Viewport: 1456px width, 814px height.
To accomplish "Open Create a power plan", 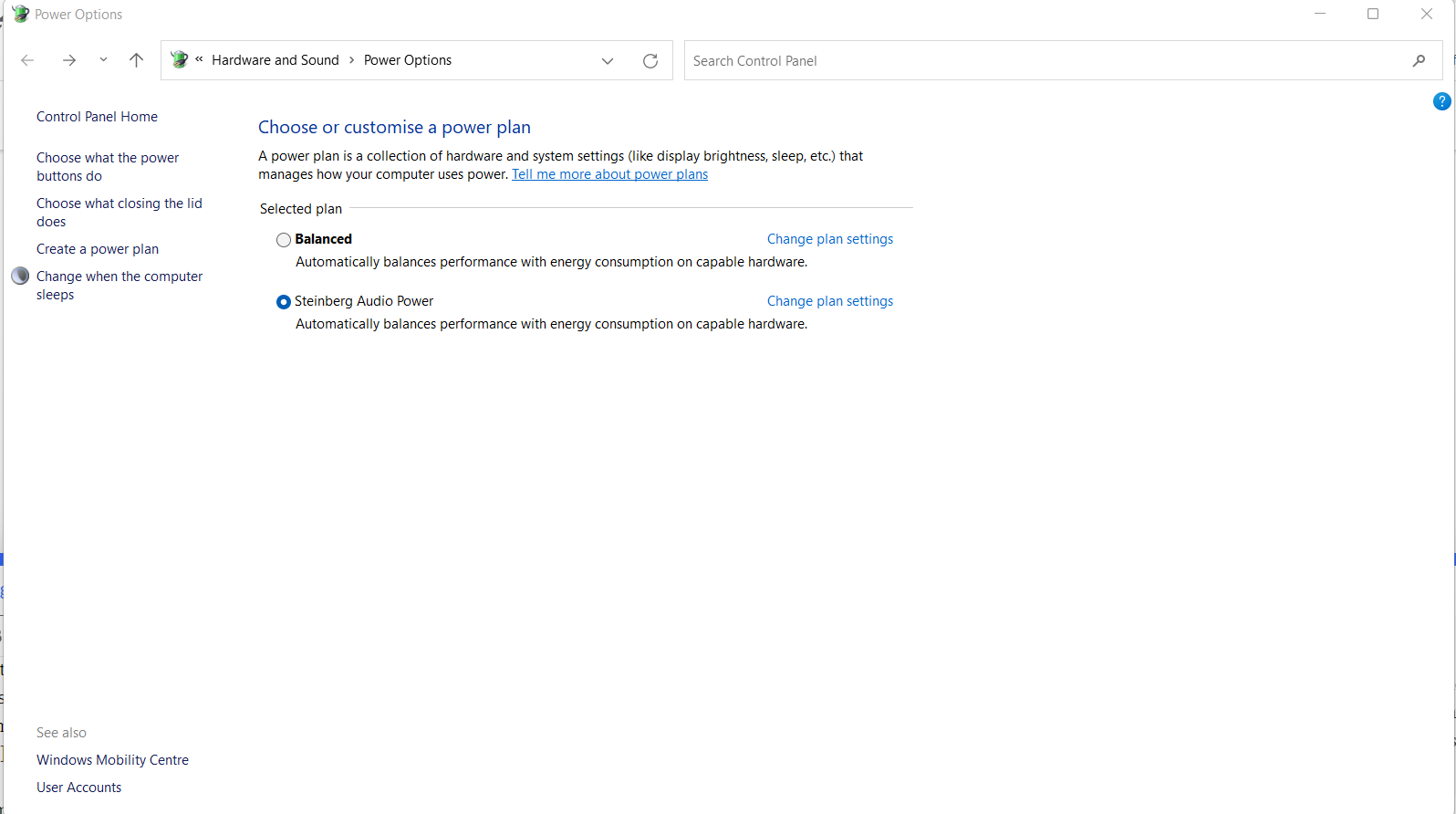I will click(x=98, y=249).
